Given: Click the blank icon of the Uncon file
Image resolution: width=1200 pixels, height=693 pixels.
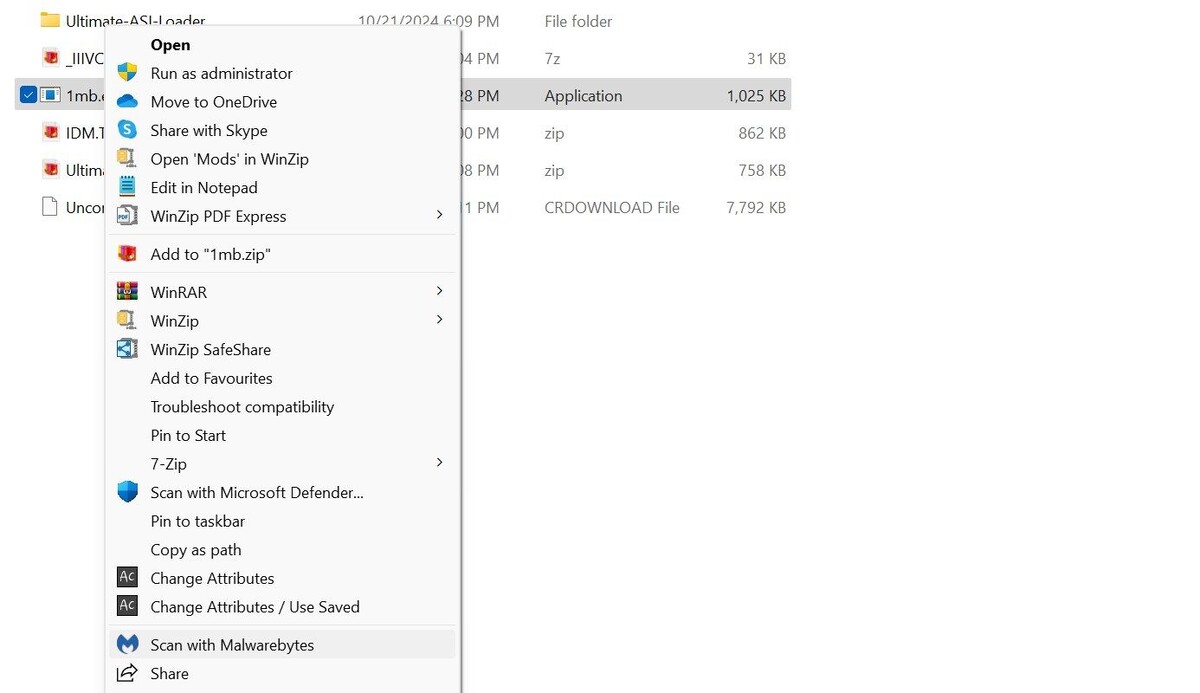Looking at the screenshot, I should tap(49, 207).
